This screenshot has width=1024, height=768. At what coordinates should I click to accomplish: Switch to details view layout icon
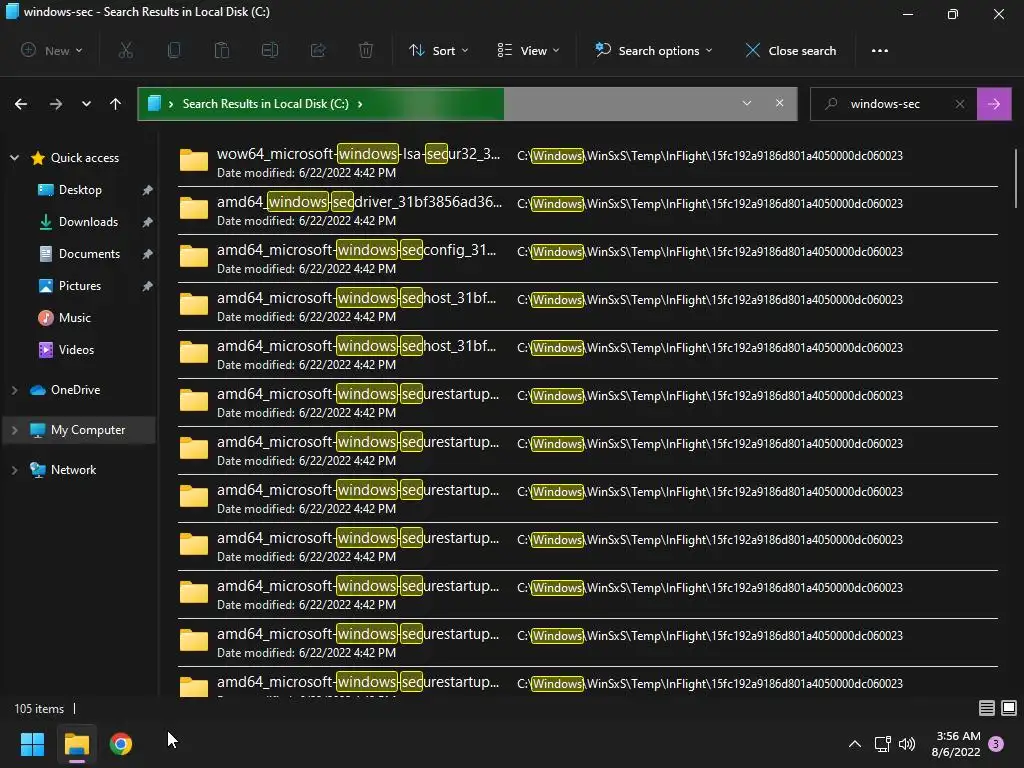[x=987, y=708]
